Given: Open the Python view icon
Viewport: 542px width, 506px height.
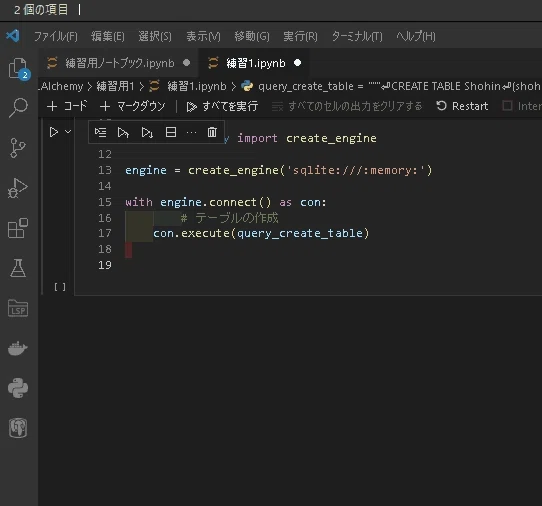Looking at the screenshot, I should [x=18, y=388].
